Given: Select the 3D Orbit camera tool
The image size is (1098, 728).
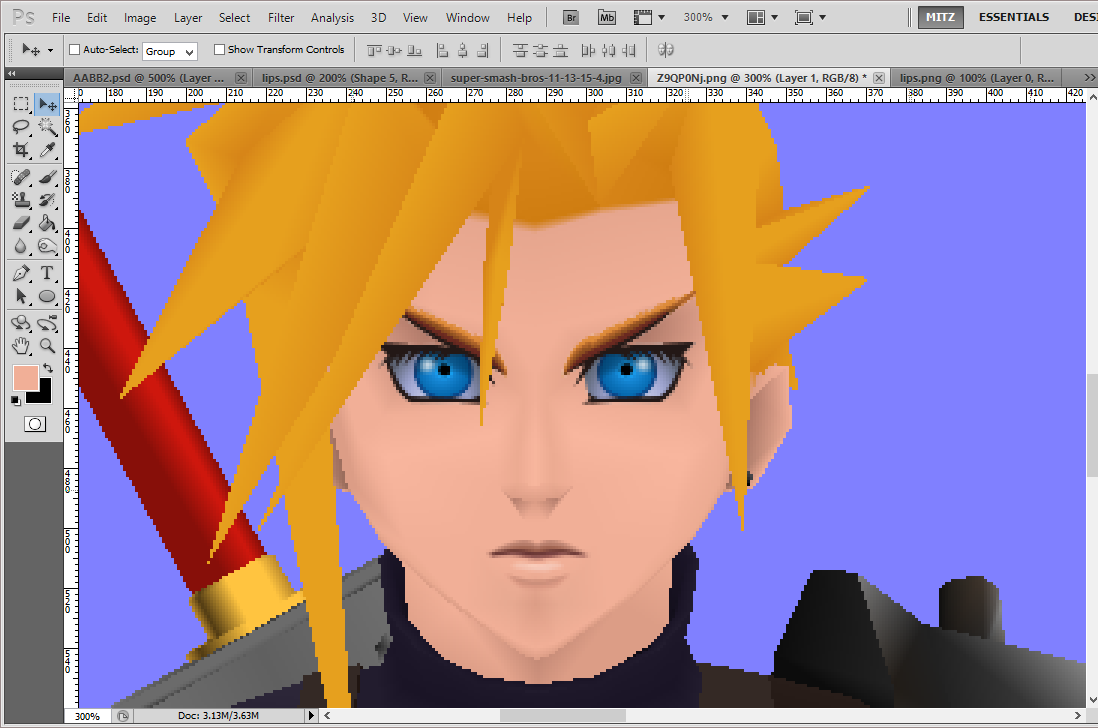Looking at the screenshot, I should (48, 323).
